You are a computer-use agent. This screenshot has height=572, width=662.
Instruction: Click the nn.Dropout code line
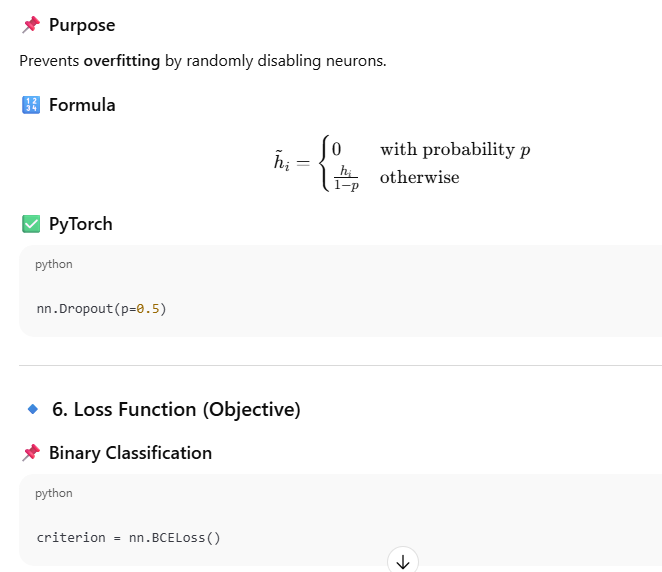click(x=101, y=309)
